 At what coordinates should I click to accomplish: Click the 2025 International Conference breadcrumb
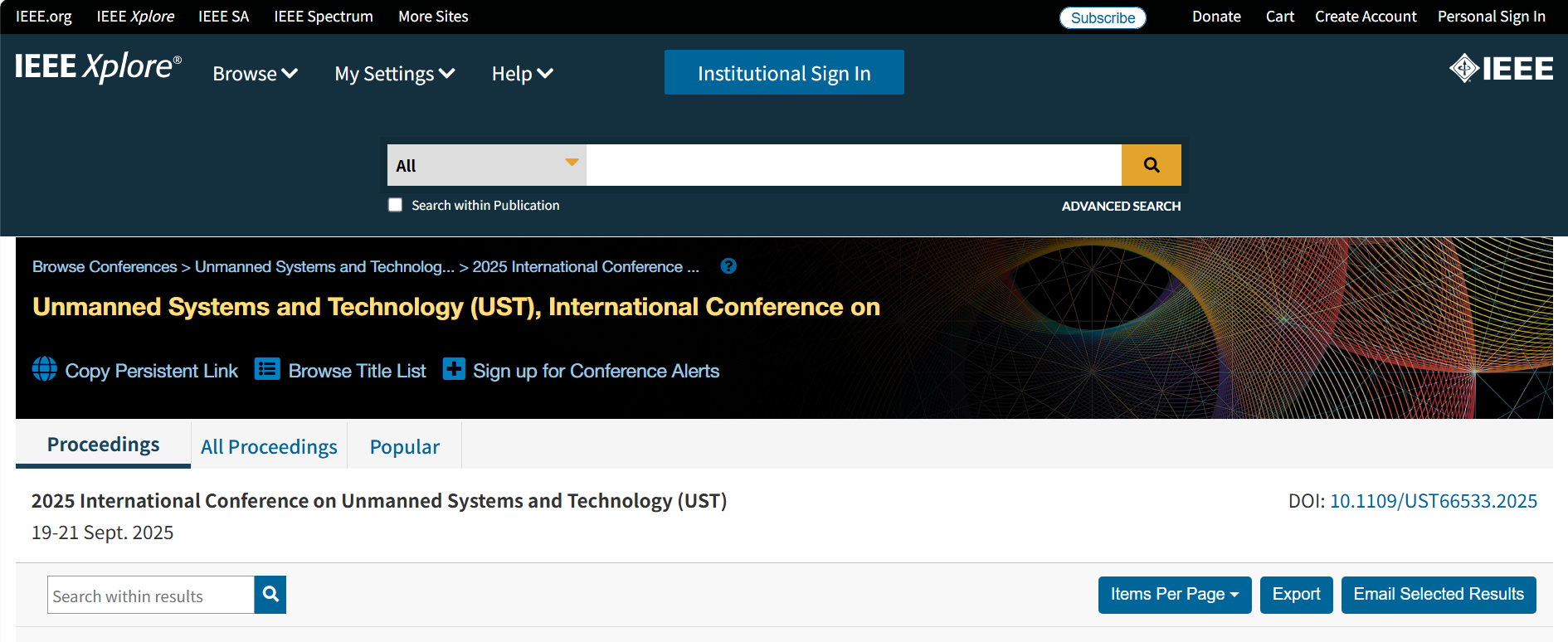[x=586, y=266]
